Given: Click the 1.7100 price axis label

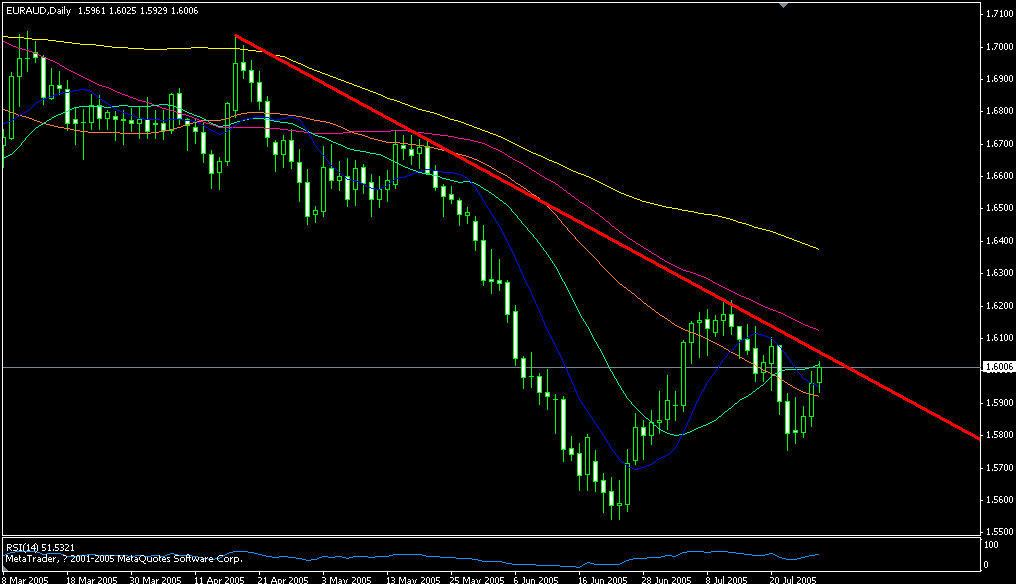Looking at the screenshot, I should click(x=999, y=14).
